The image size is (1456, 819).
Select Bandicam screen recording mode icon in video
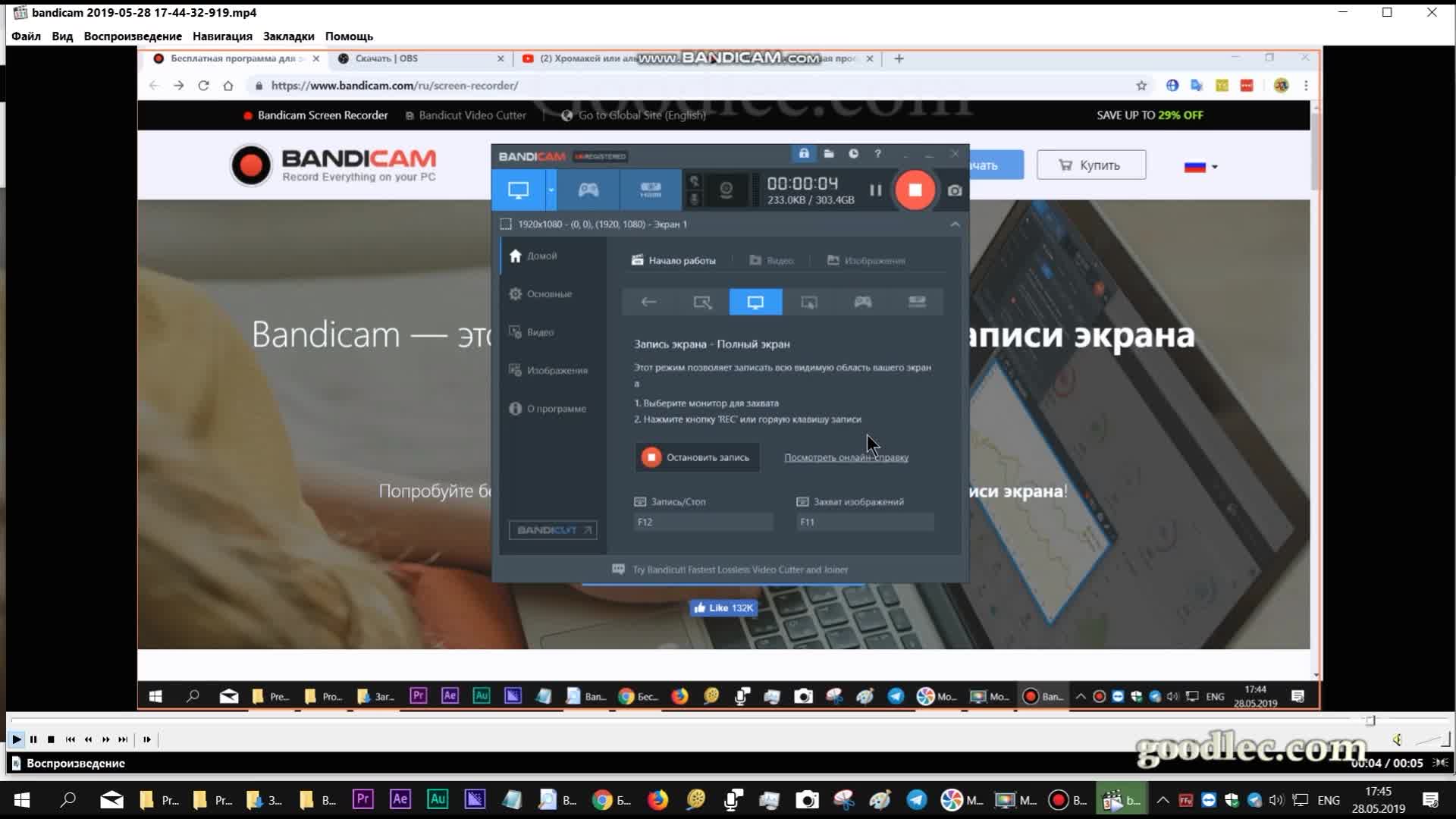point(518,190)
